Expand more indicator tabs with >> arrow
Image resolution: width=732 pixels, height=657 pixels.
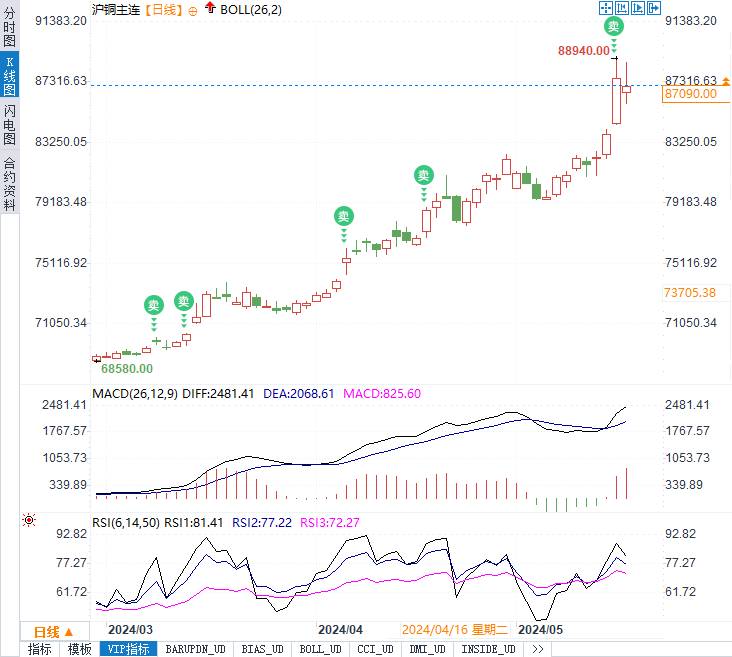538,649
